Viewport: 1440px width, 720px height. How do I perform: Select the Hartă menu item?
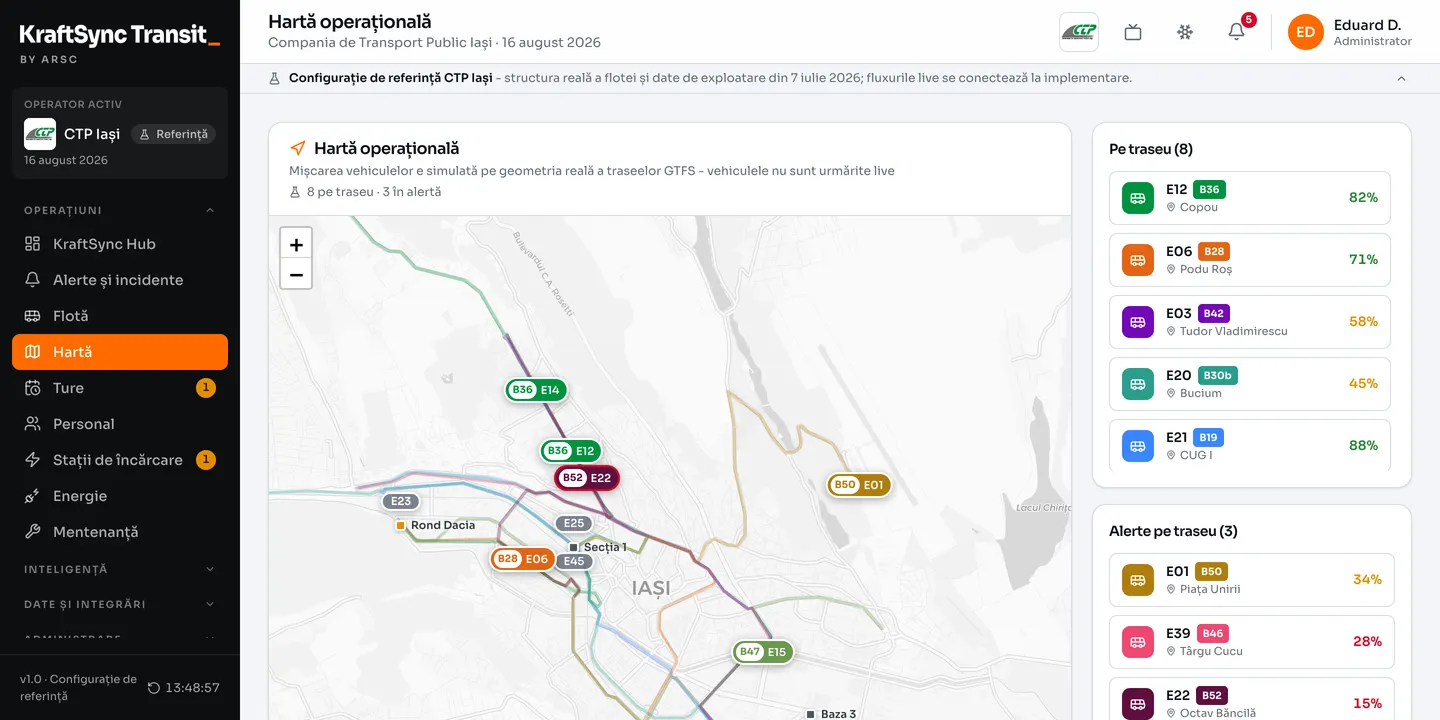pos(120,352)
